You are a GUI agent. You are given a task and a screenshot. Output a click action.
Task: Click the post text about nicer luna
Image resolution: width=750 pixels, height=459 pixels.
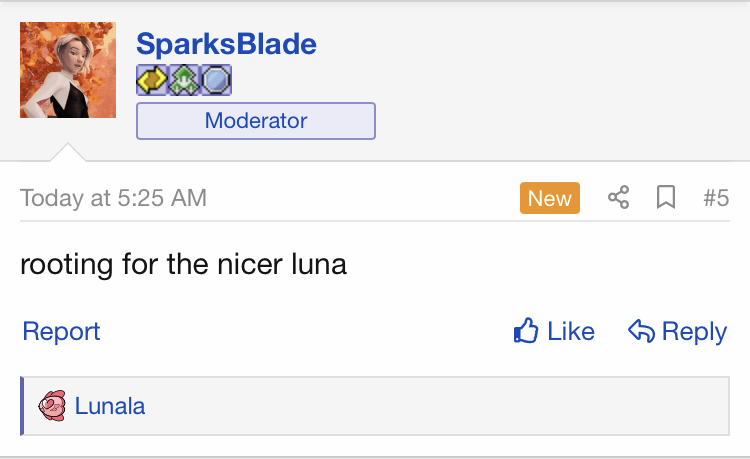pos(183,264)
